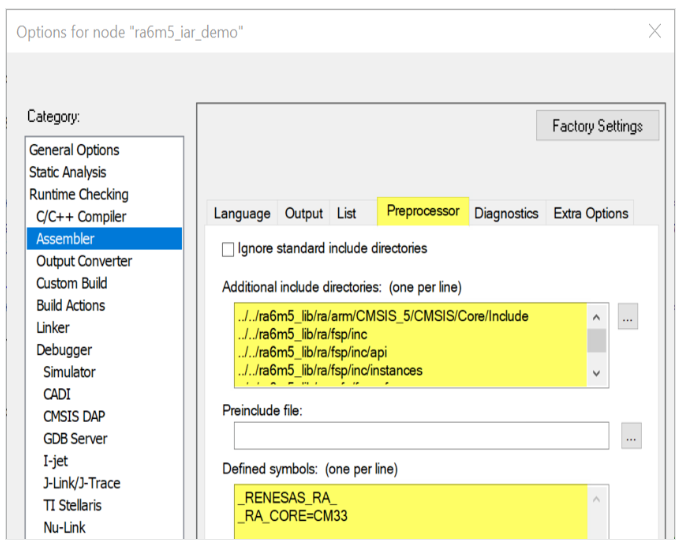Image resolution: width=683 pixels, height=547 pixels.
Task: Select Build Actions category
Action: pos(71,306)
